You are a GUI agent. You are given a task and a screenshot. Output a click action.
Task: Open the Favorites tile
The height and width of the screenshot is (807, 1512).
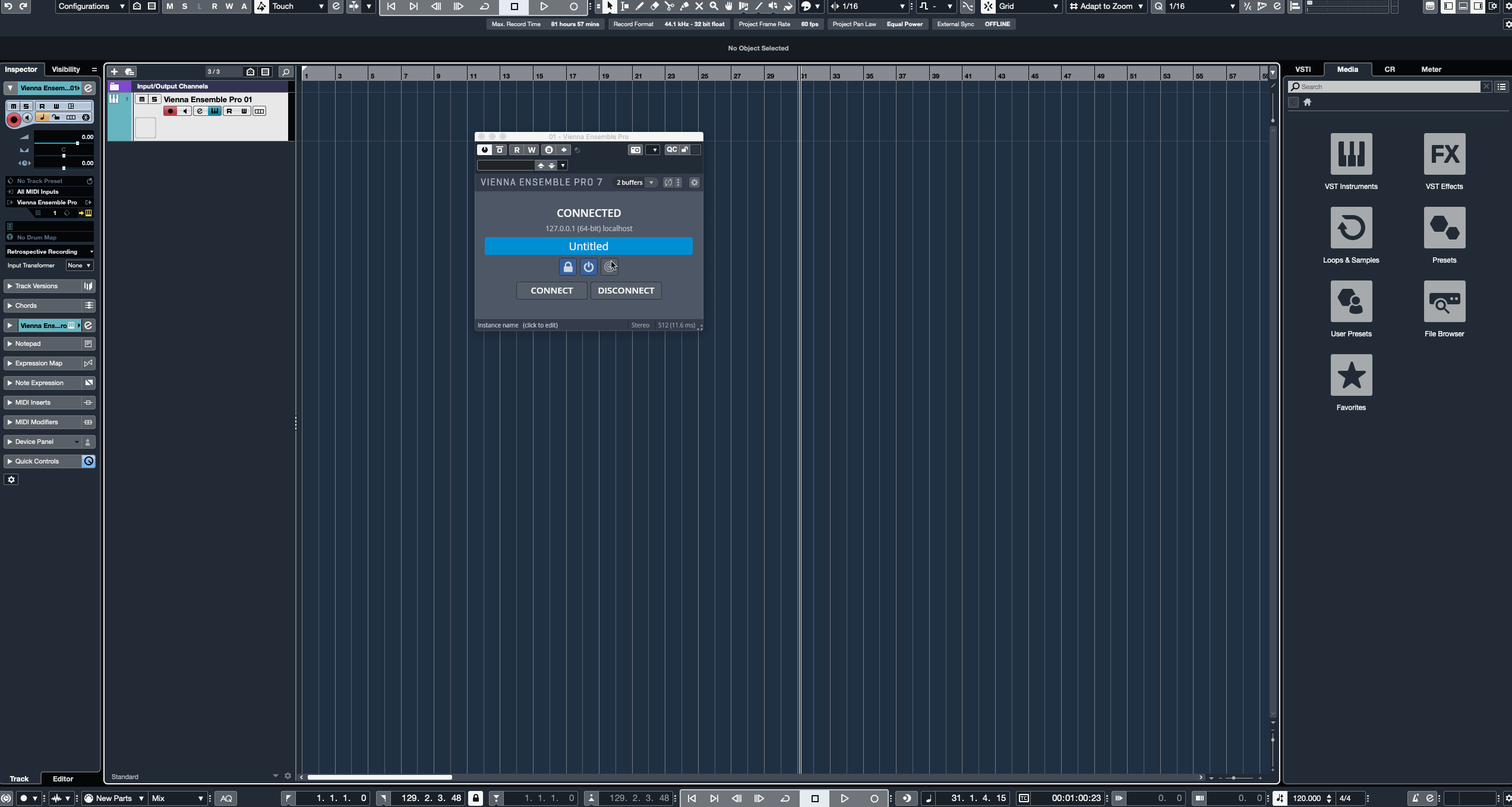[1351, 375]
